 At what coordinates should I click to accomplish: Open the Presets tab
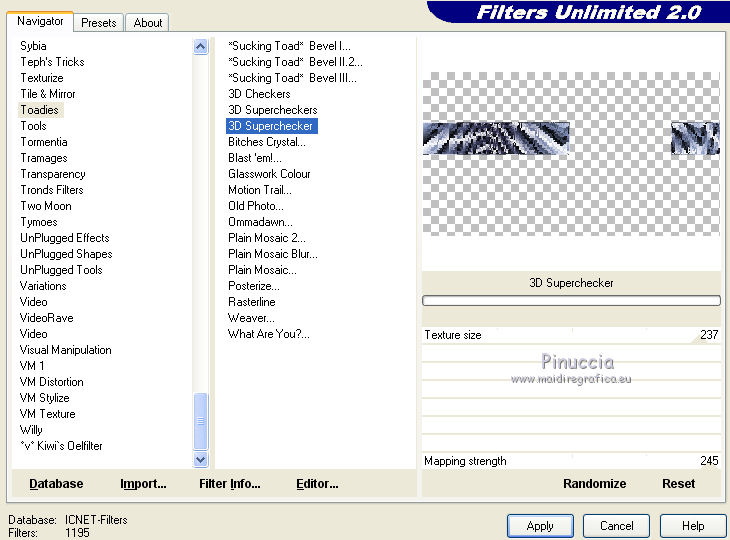(98, 23)
